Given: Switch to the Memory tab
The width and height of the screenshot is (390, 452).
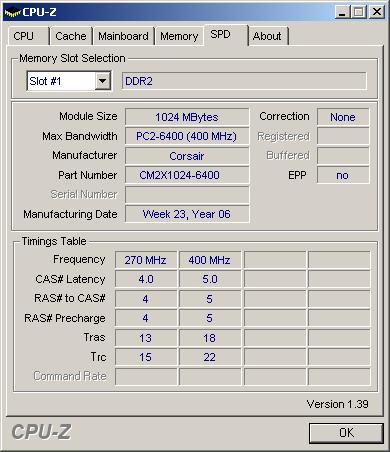Looking at the screenshot, I should tap(179, 36).
